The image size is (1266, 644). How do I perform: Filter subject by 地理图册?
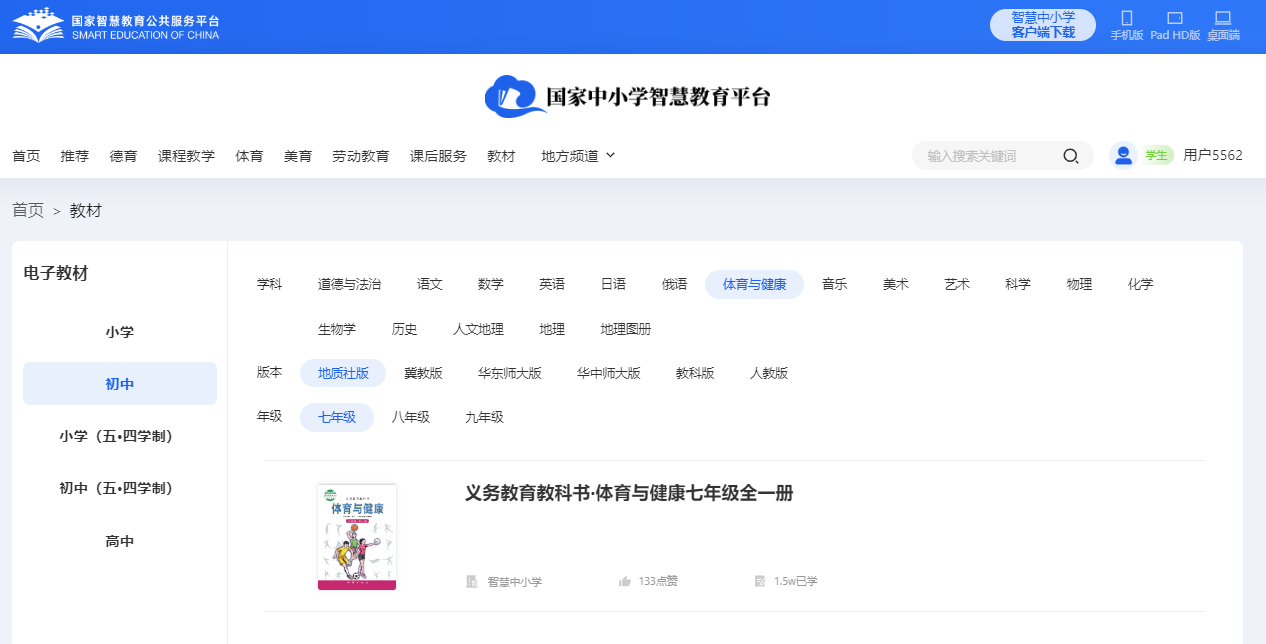pyautogui.click(x=626, y=329)
